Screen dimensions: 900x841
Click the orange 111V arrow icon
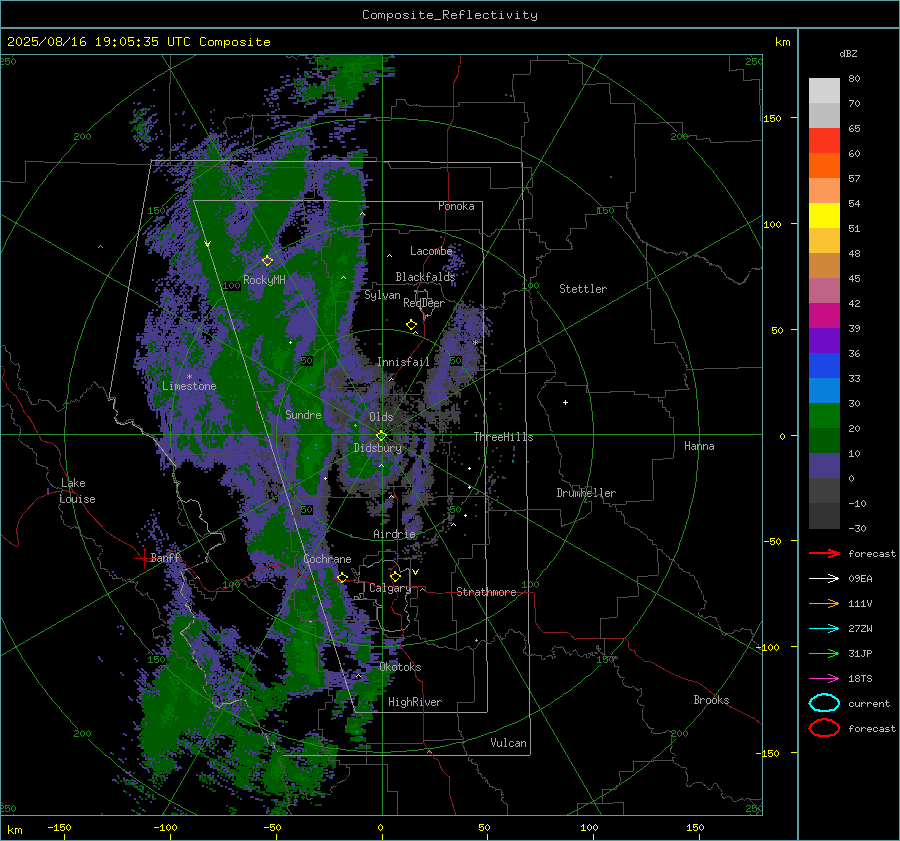point(824,603)
